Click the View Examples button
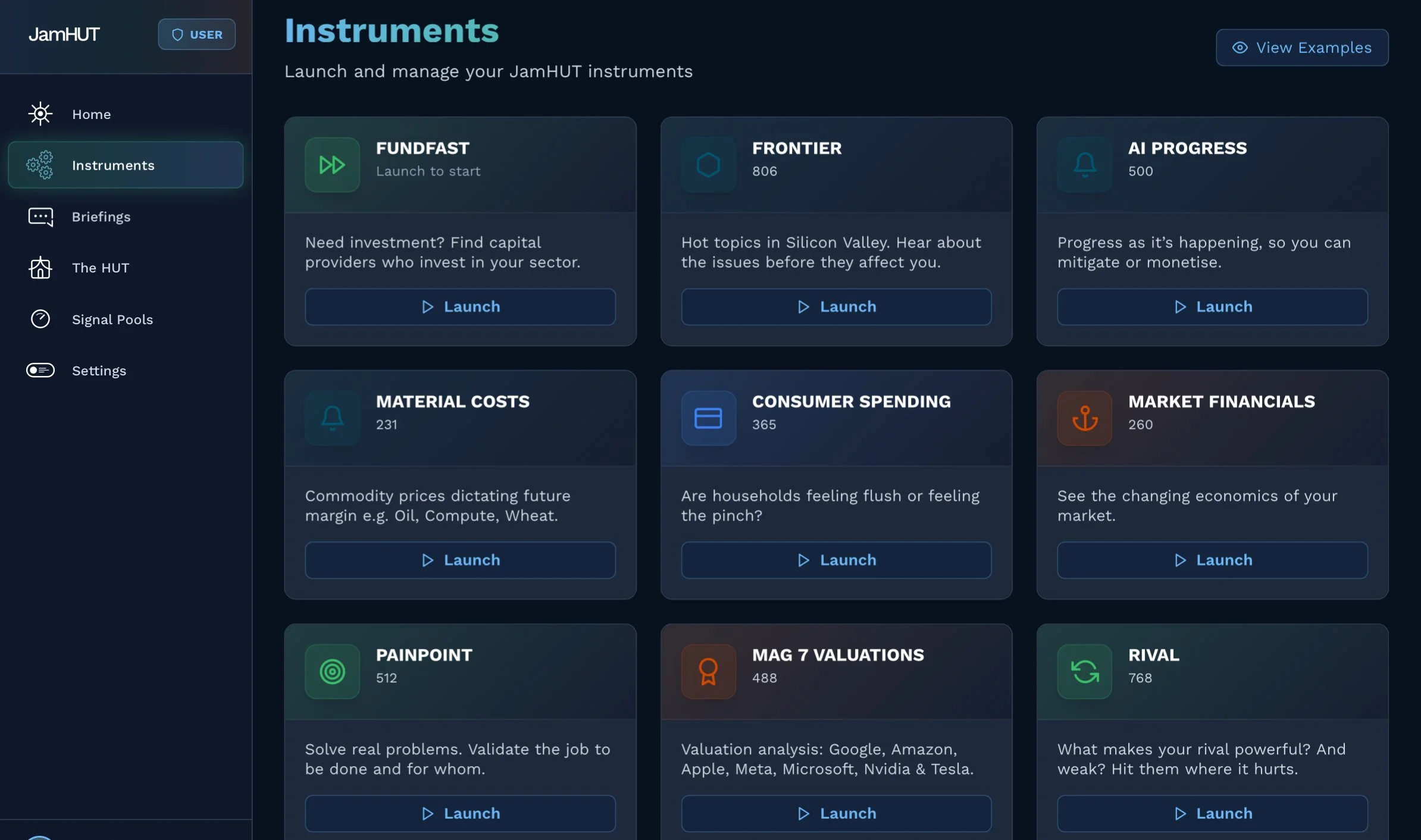This screenshot has height=840, width=1421. click(x=1302, y=48)
